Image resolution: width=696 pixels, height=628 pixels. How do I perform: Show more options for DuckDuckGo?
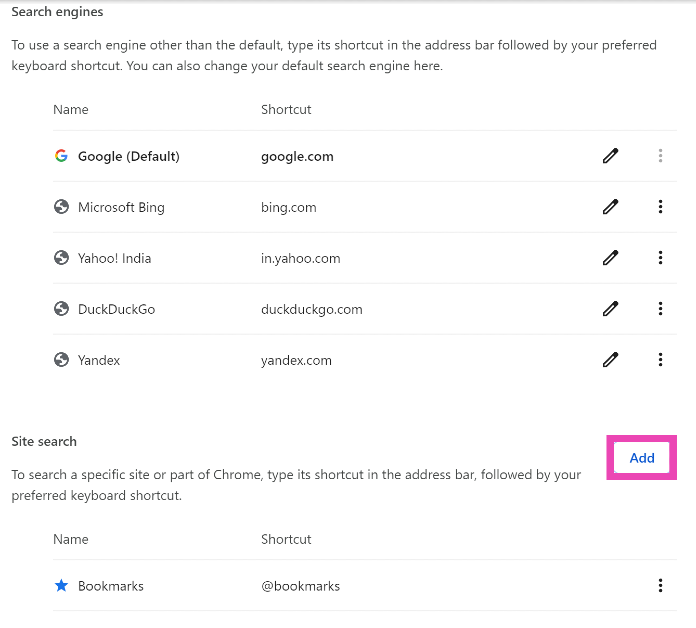coord(660,309)
